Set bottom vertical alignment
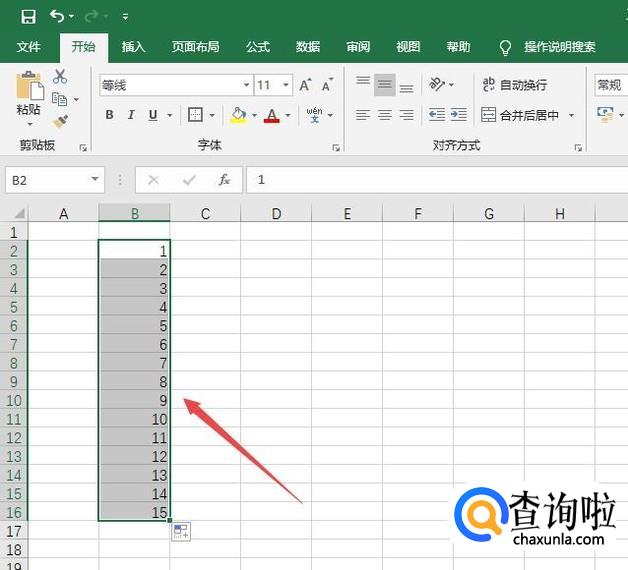 click(407, 88)
